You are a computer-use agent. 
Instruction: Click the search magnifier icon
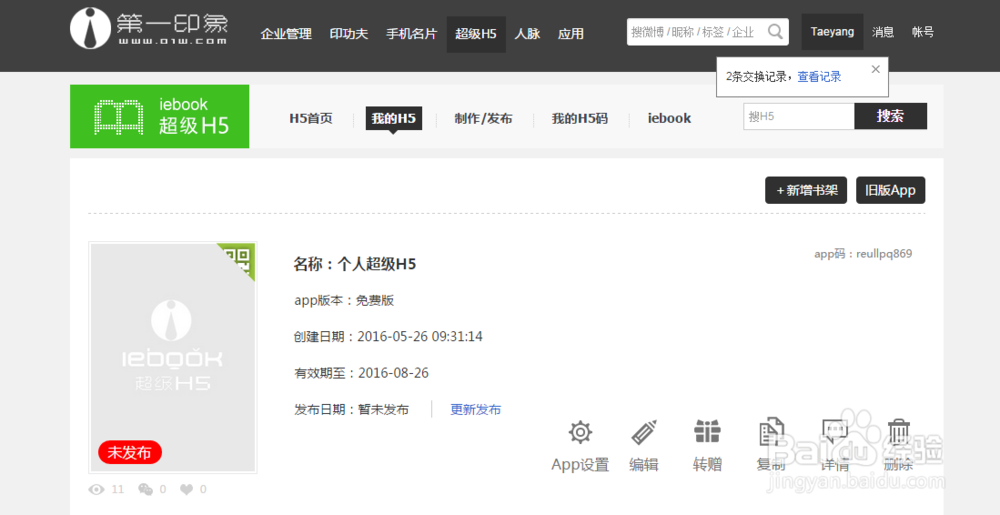point(775,31)
